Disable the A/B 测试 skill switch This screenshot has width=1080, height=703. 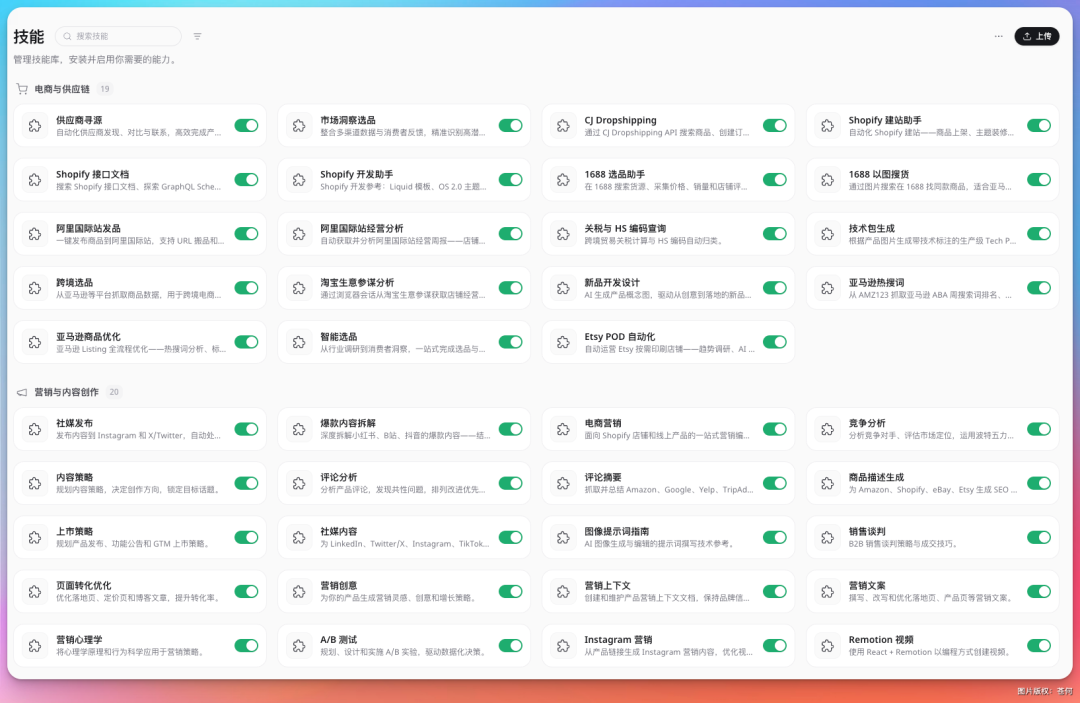510,645
